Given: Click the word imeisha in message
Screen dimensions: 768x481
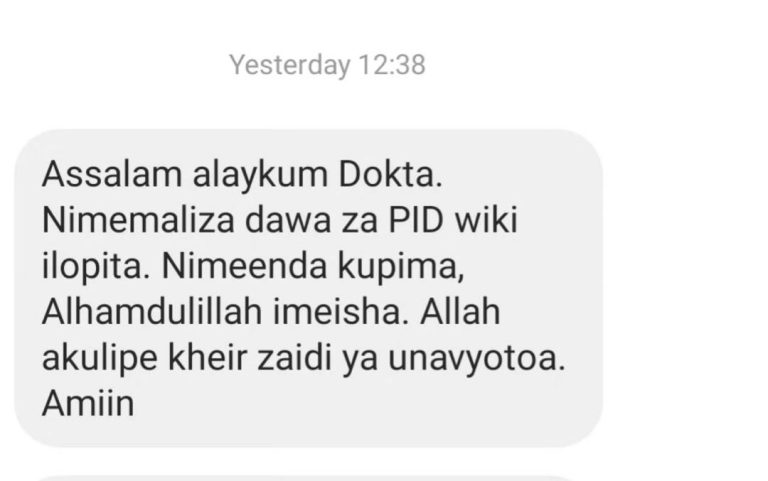Looking at the screenshot, I should 340,312.
